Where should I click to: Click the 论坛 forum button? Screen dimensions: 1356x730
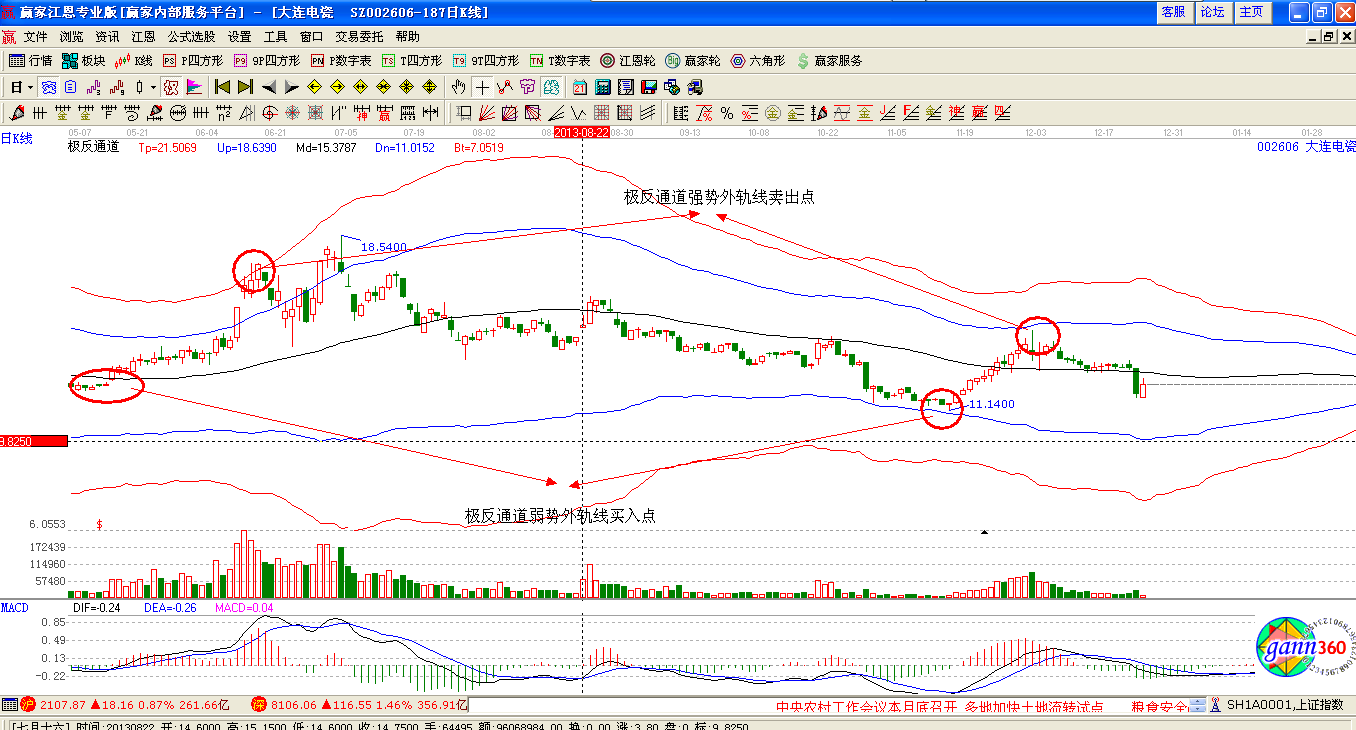(x=1212, y=12)
